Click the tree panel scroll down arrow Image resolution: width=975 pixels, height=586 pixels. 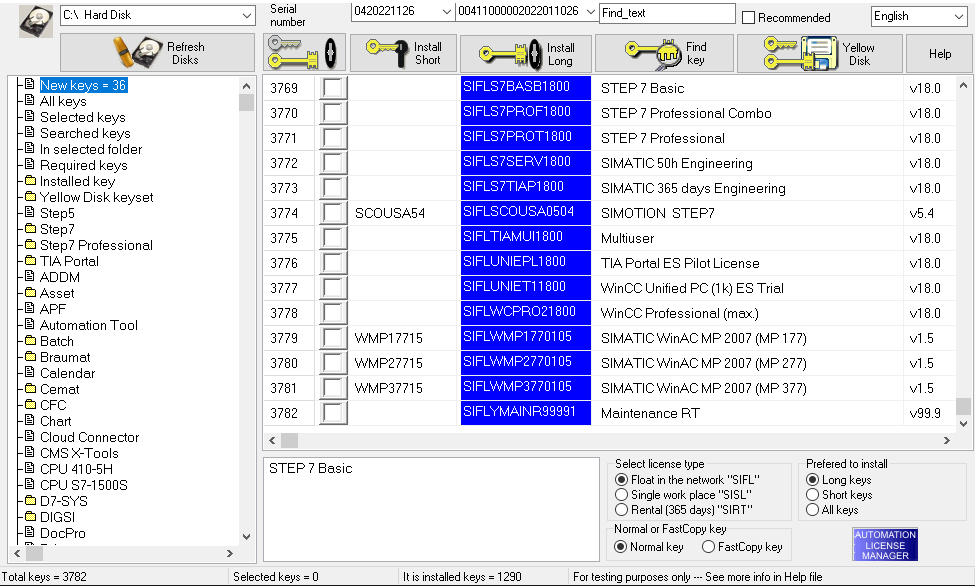click(246, 536)
